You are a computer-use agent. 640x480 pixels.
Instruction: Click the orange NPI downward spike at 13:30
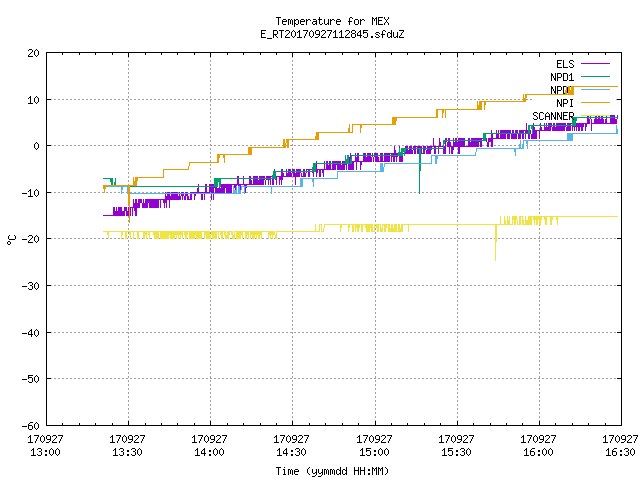point(129,204)
